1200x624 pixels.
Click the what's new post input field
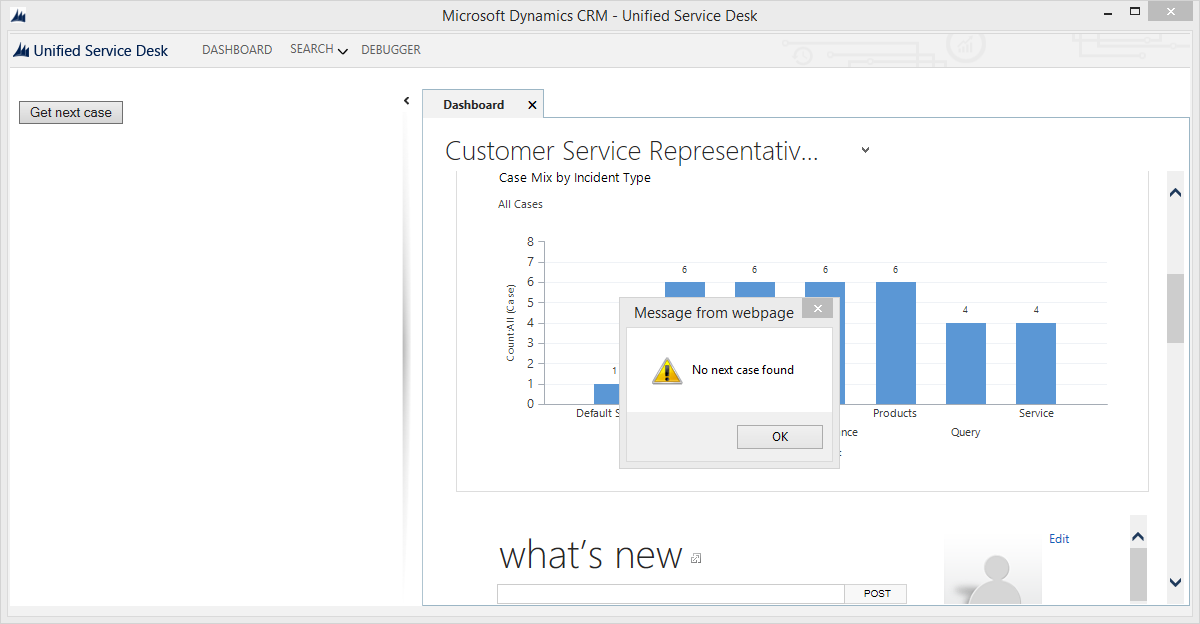point(671,594)
